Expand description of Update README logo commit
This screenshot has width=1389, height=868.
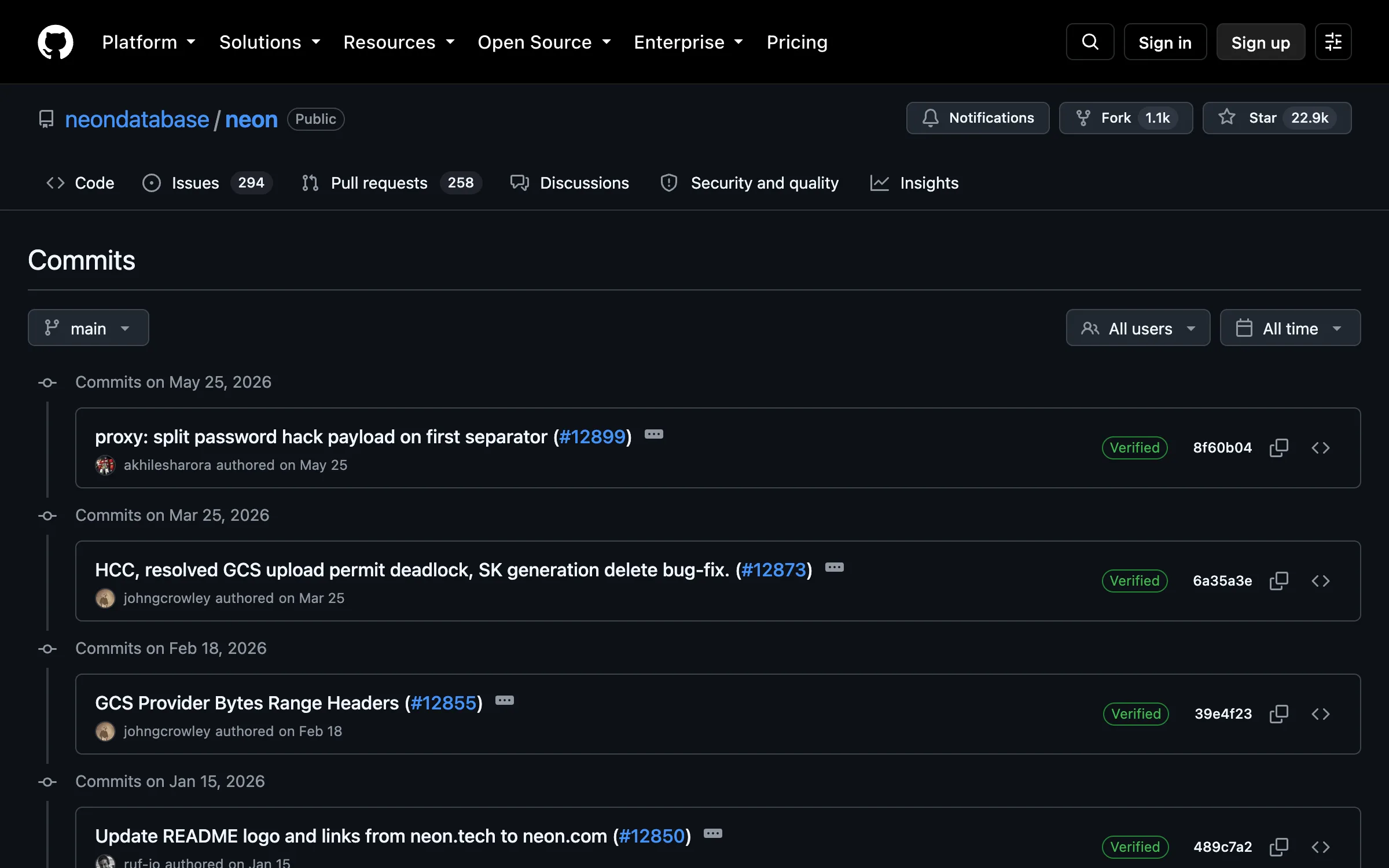(713, 834)
